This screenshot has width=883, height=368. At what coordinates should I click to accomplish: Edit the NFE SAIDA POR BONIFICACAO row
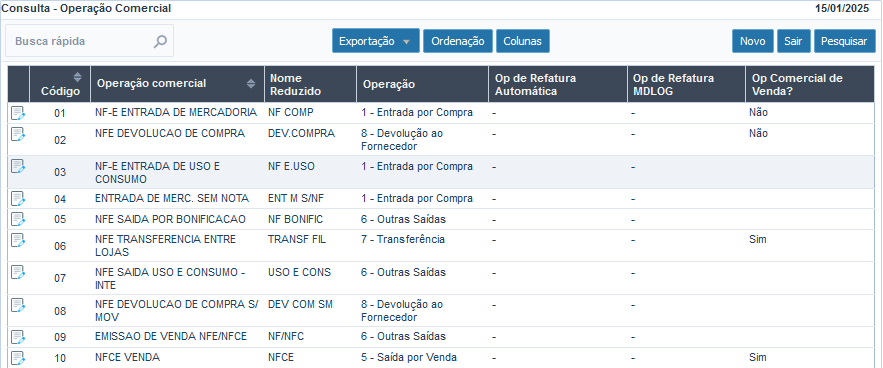click(x=18, y=219)
